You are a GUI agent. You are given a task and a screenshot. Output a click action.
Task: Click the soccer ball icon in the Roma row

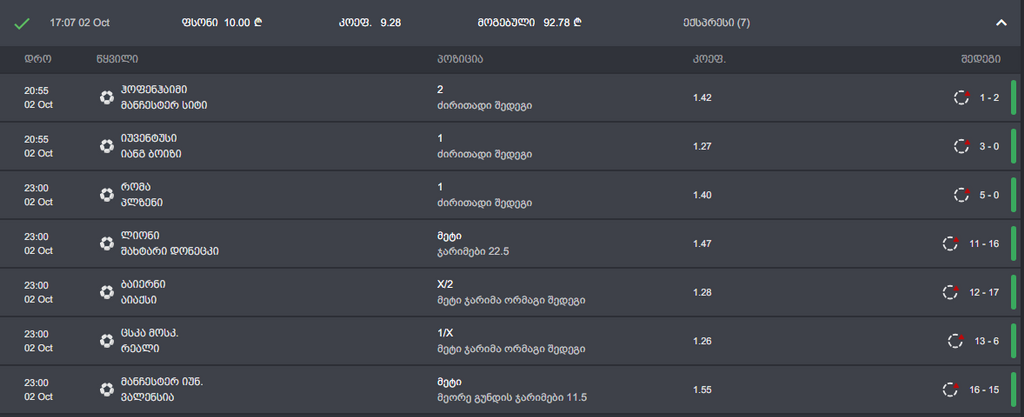[x=107, y=194]
